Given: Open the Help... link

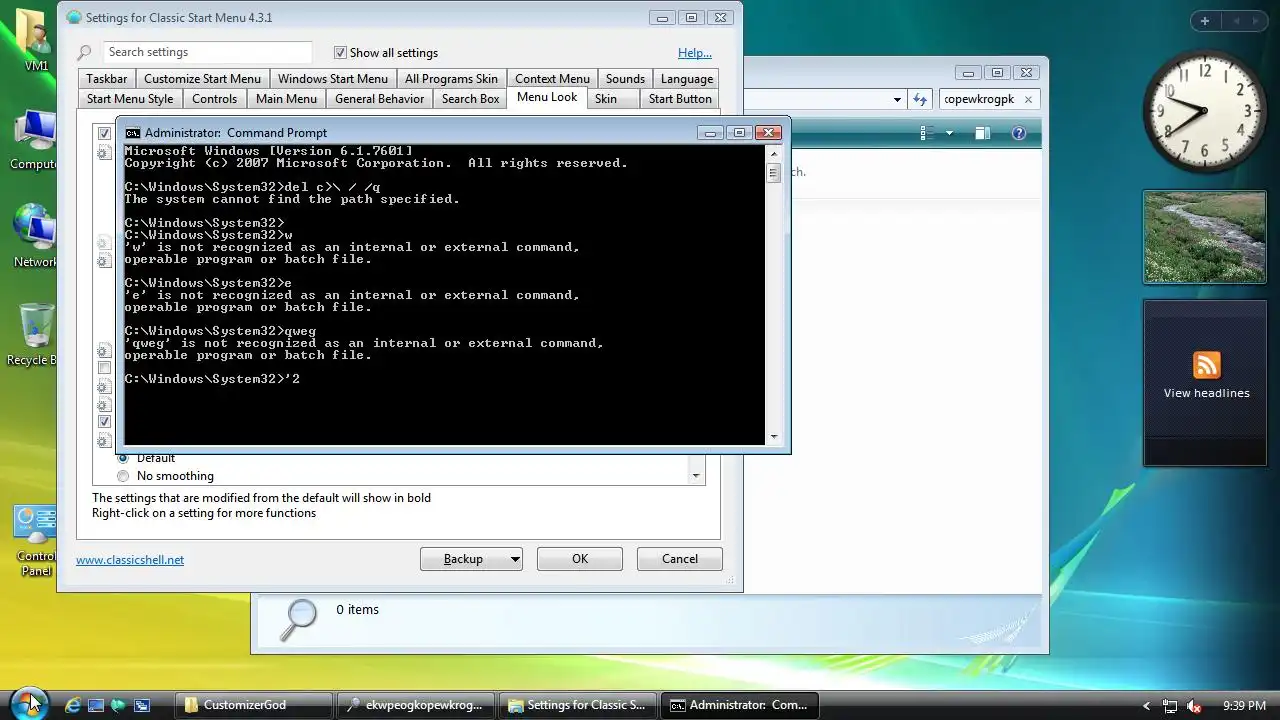Looking at the screenshot, I should (x=695, y=53).
